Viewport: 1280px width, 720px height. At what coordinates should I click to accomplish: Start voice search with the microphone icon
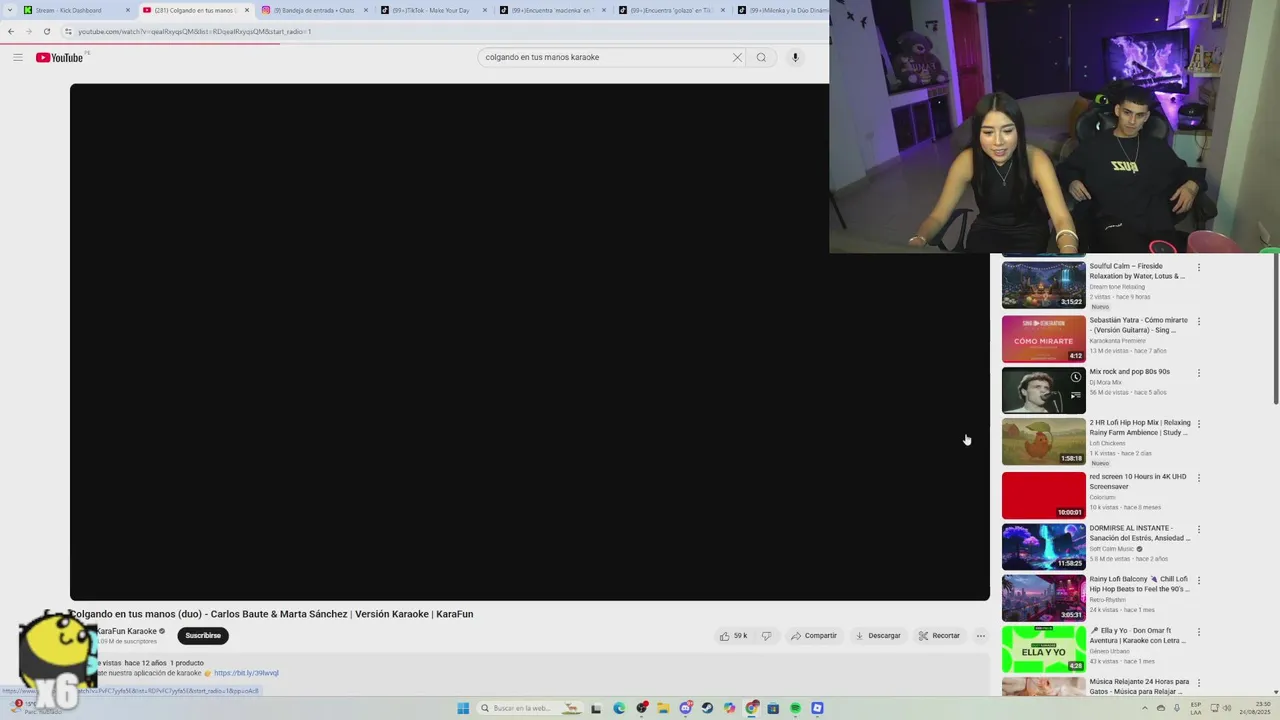(x=795, y=57)
